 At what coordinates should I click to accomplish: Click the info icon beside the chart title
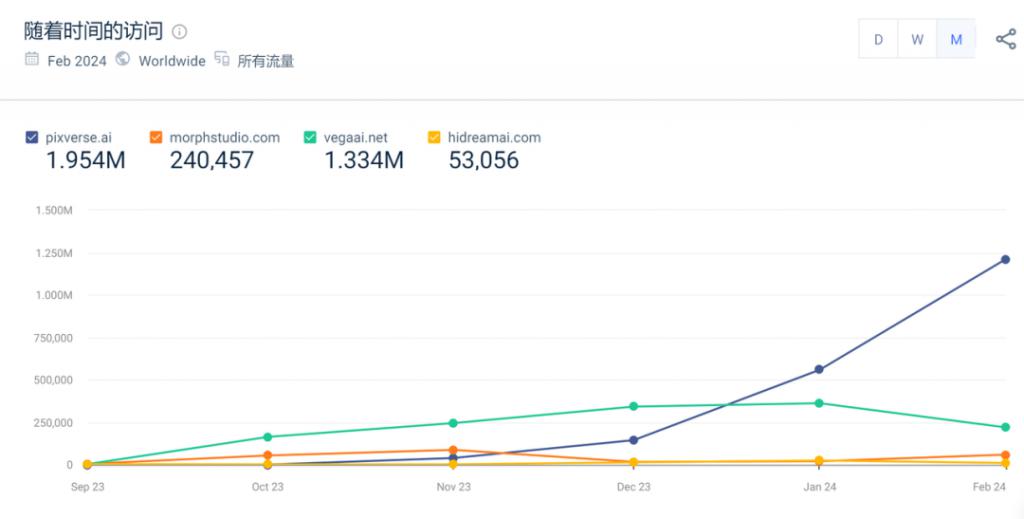pyautogui.click(x=179, y=31)
